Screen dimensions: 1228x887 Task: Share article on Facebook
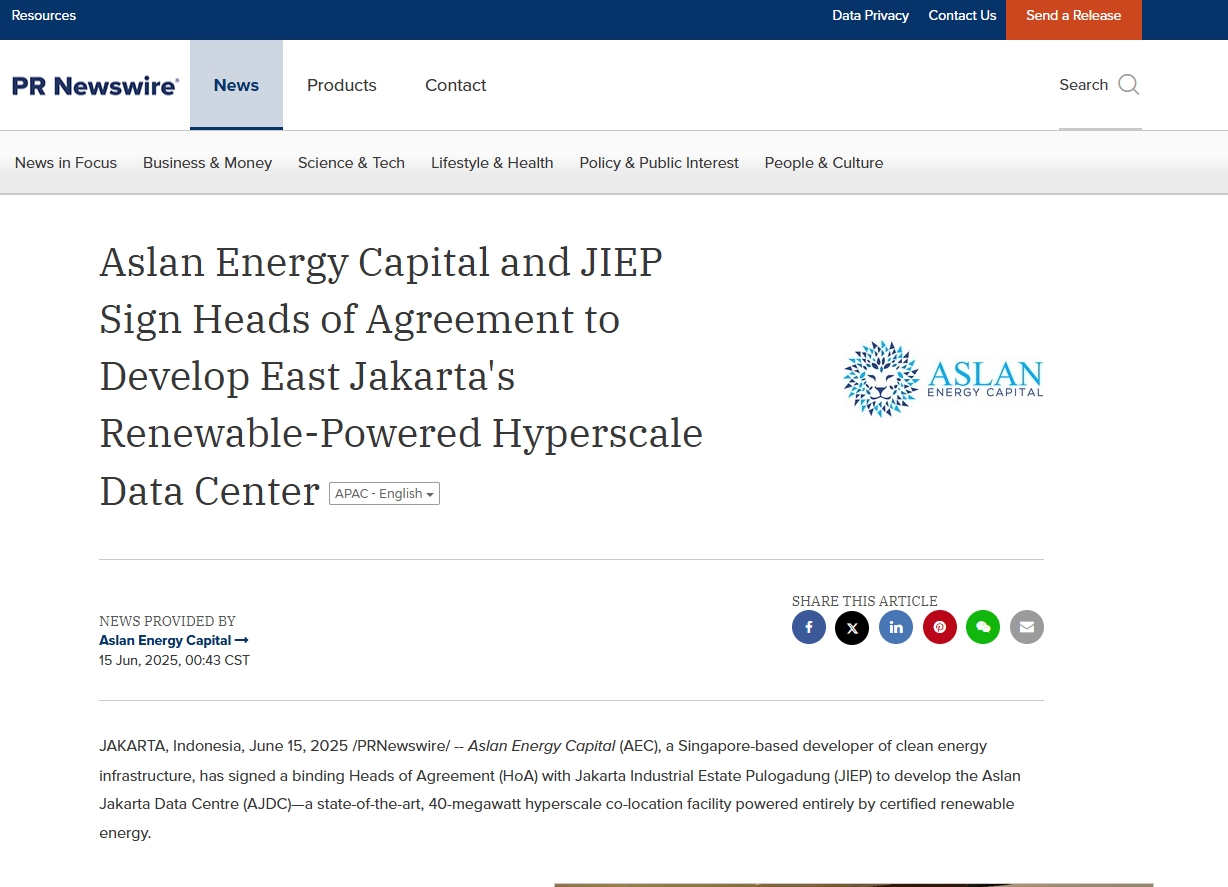pos(809,627)
